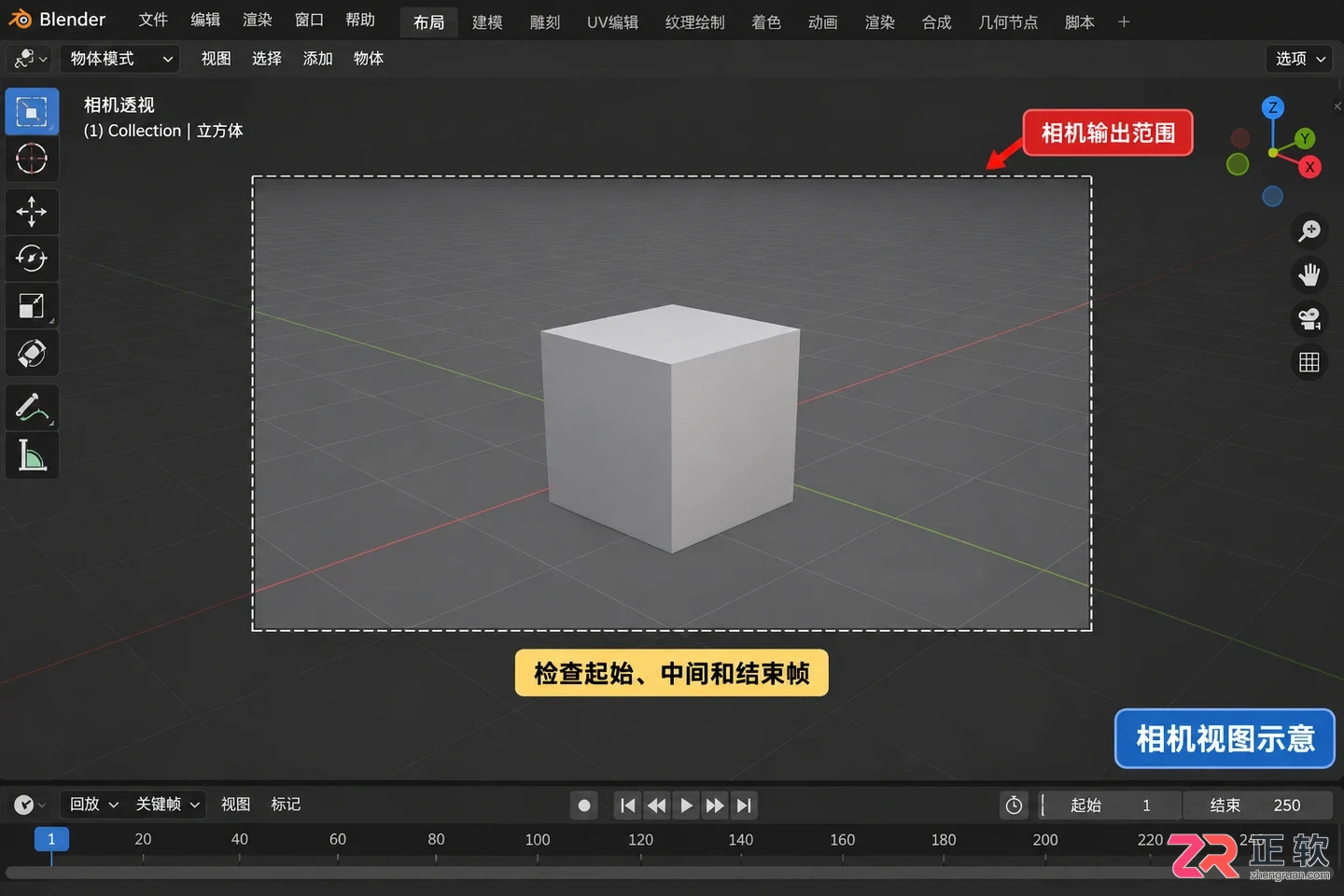The width and height of the screenshot is (1344, 896).
Task: Click the Z axis on navigation gizmo
Action: tap(1273, 107)
